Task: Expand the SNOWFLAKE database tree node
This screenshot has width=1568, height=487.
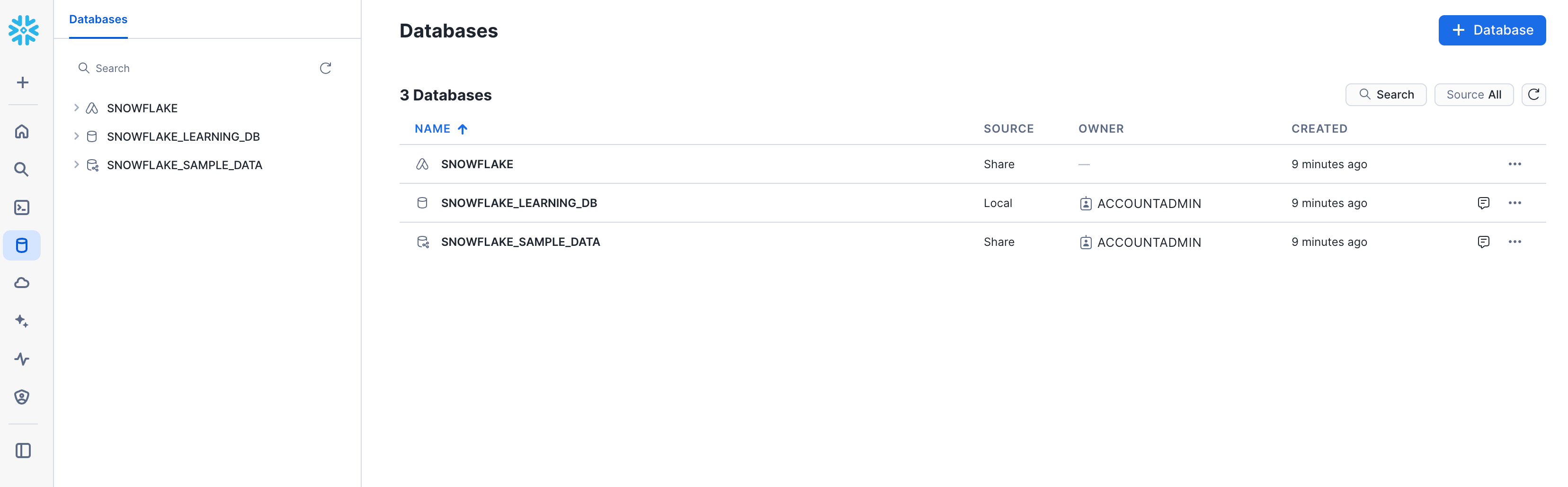Action: [x=77, y=108]
